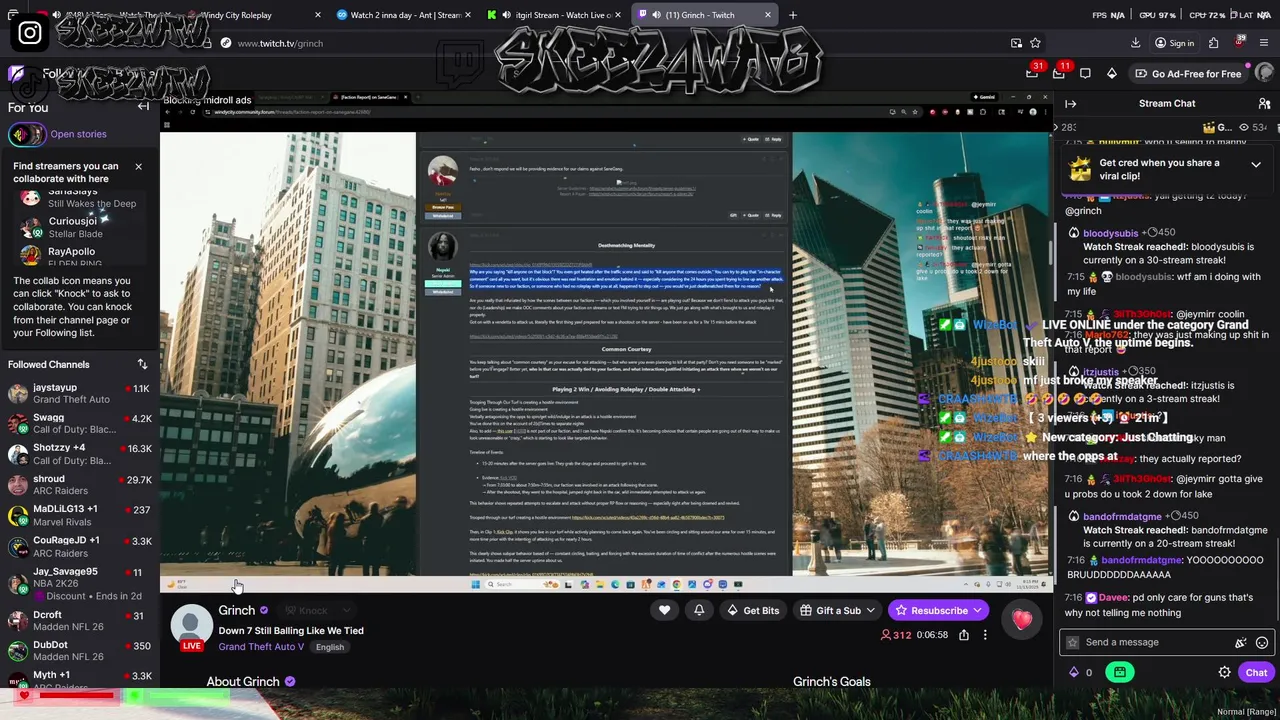This screenshot has width=1280, height=720.
Task: Open Jay_Savage95 channel in sidebar
Action: pos(79,583)
